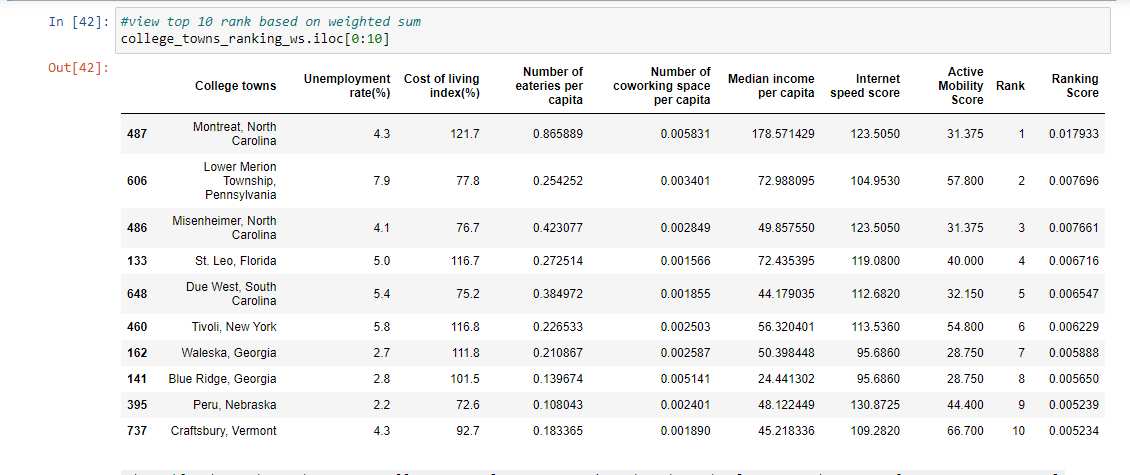Viewport: 1130px width, 475px height.
Task: Click Craftsbury's active mobility 66.700
Action: [965, 430]
